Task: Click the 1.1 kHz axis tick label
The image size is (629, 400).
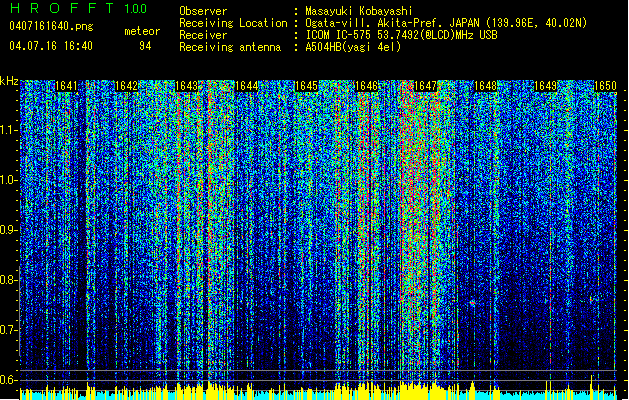Action: [8, 130]
